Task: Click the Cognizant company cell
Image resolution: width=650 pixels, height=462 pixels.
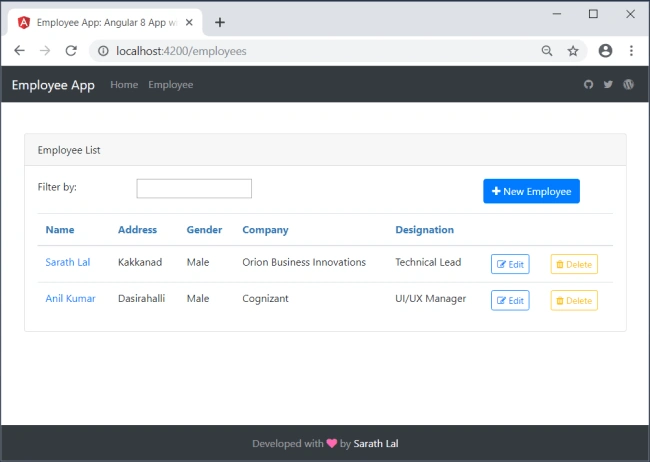Action: (x=265, y=299)
